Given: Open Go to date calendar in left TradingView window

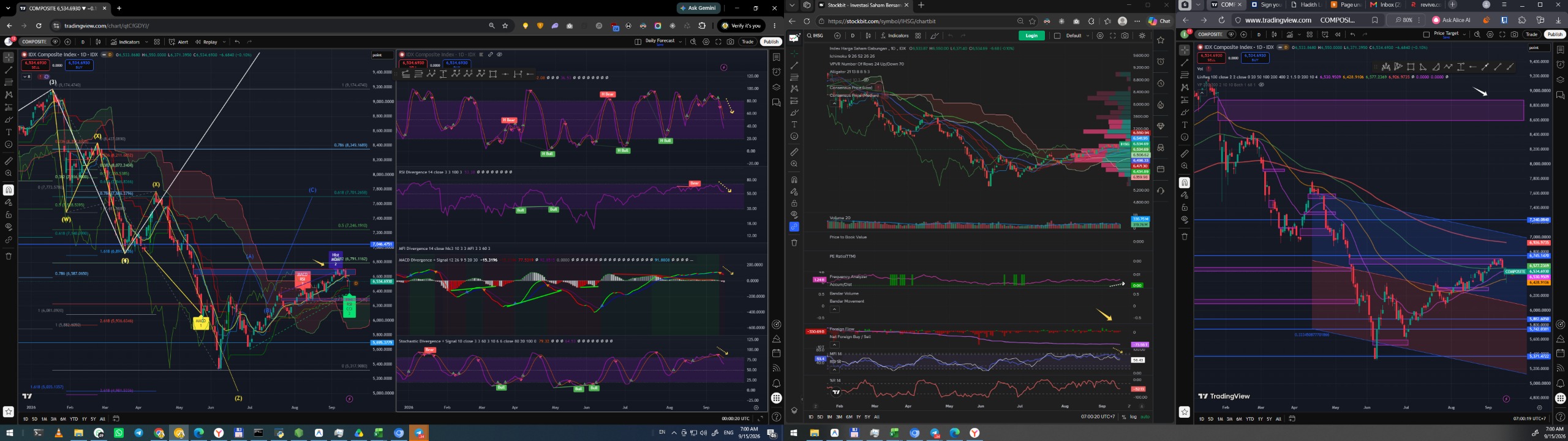Looking at the screenshot, I should click(116, 419).
